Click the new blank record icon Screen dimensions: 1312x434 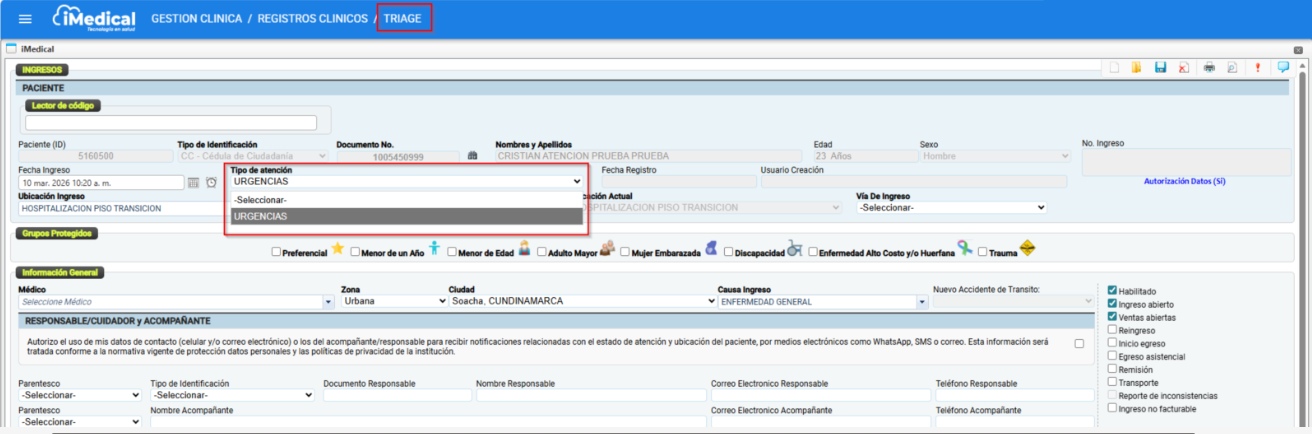coord(1114,68)
